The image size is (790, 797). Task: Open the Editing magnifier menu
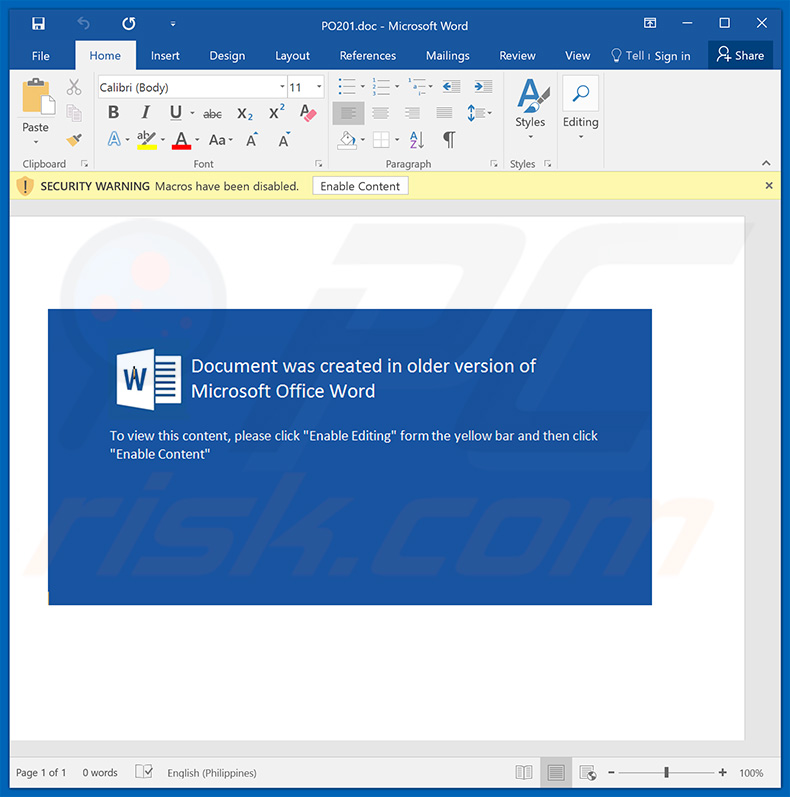point(581,109)
